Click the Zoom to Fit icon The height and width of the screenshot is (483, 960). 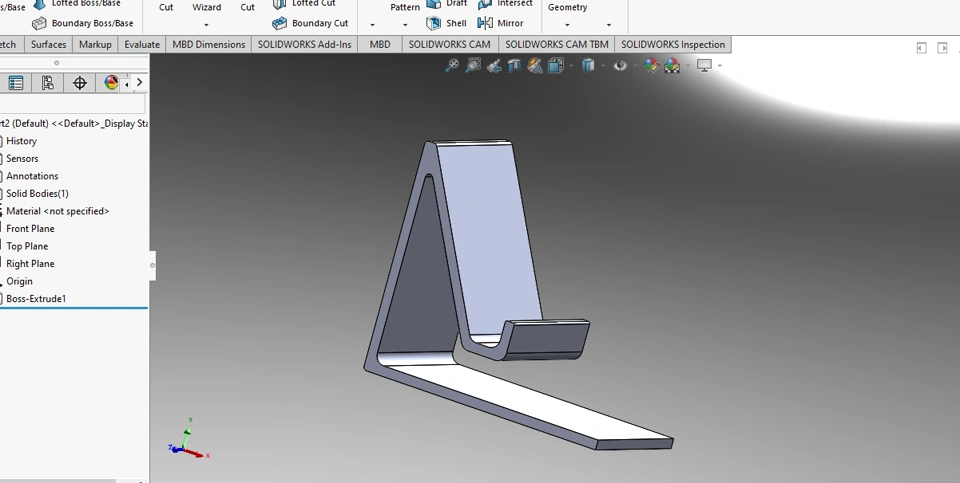452,65
